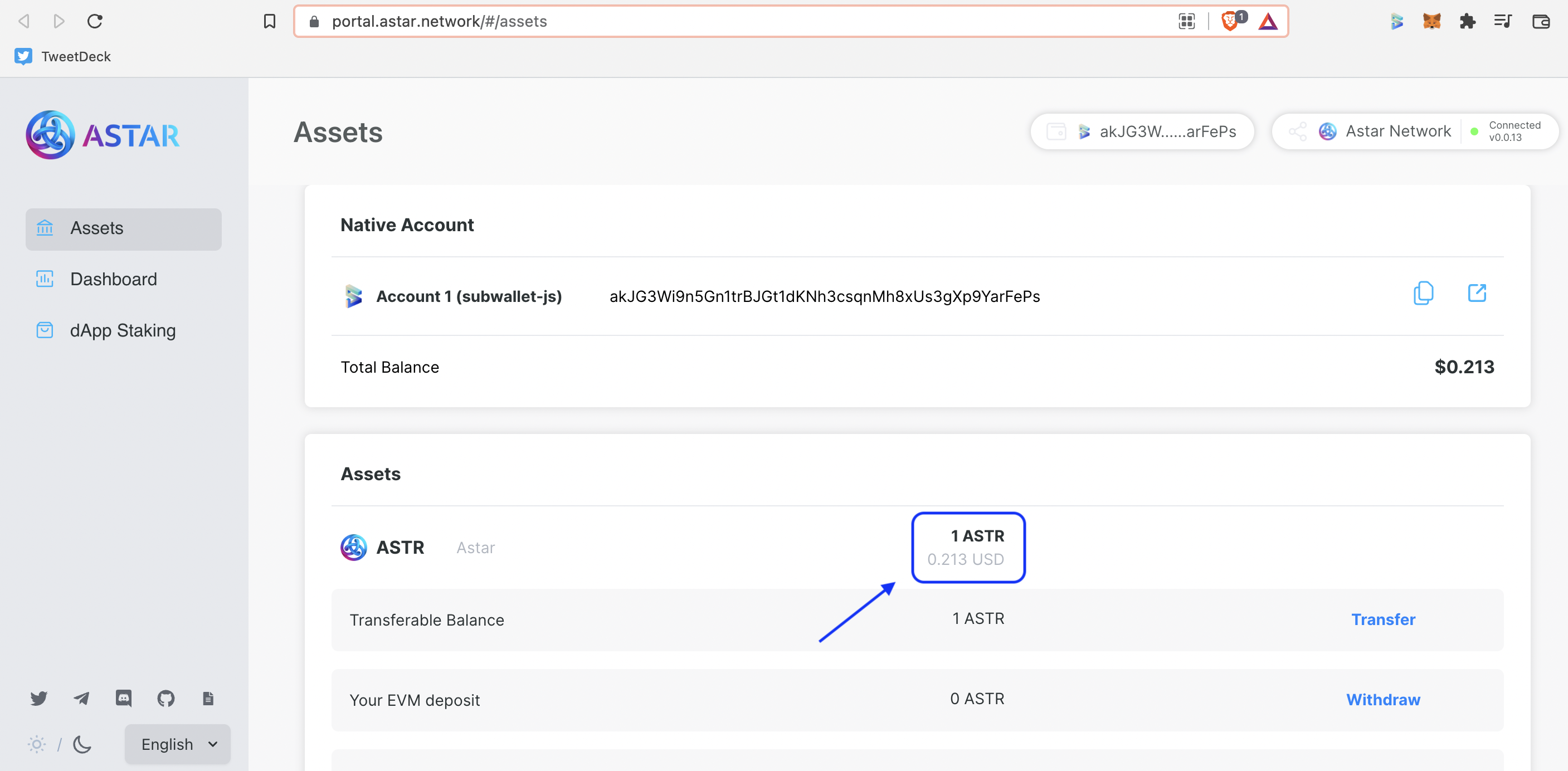Click SubWallet icon beside Account 1
This screenshot has width=1568, height=771.
click(x=353, y=296)
